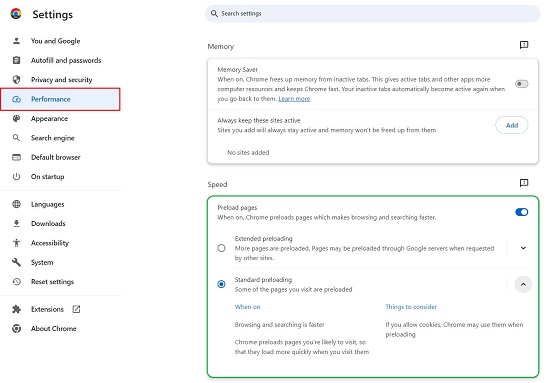Click the Accessibility person icon
Viewport: 550px width, 383px height.
click(16, 243)
